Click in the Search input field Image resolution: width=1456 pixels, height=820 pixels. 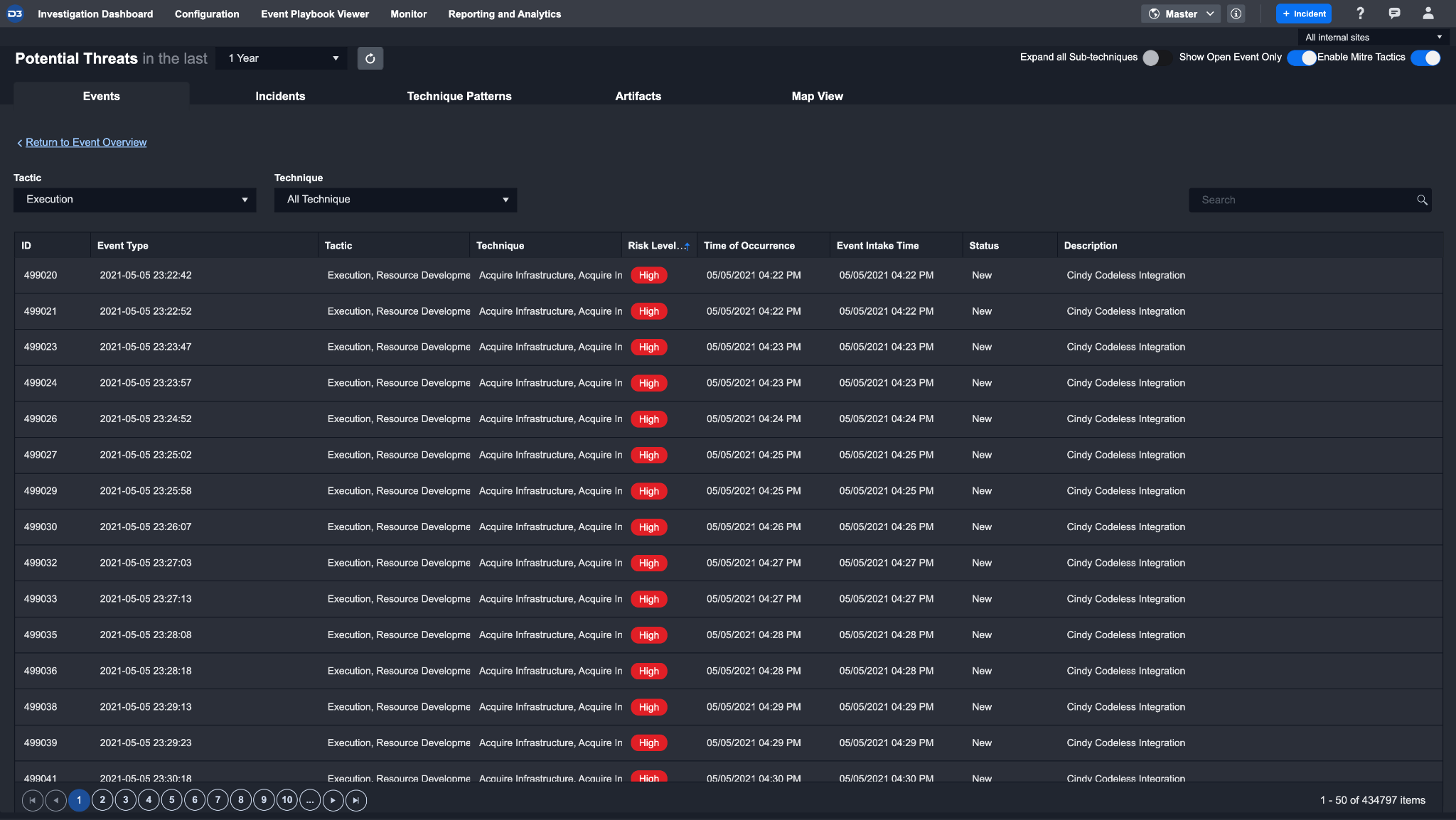(x=1301, y=200)
